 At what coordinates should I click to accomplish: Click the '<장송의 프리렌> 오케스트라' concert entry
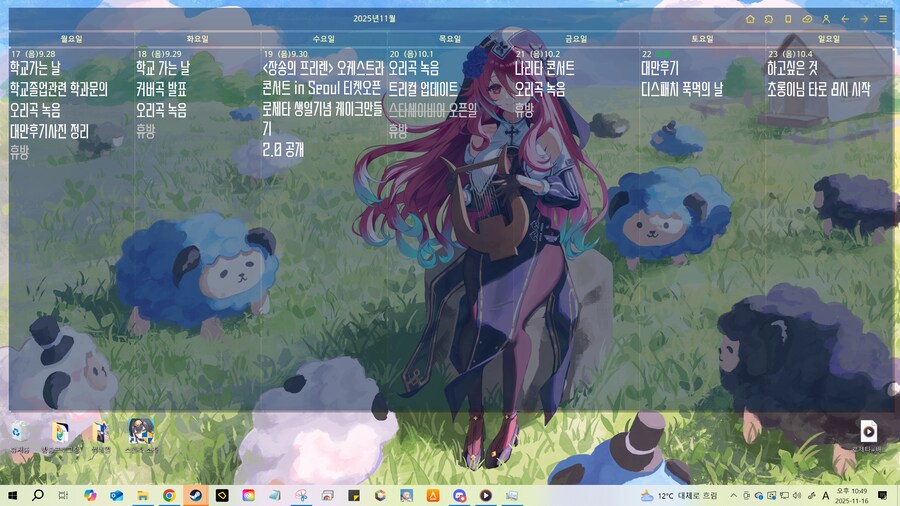323,68
